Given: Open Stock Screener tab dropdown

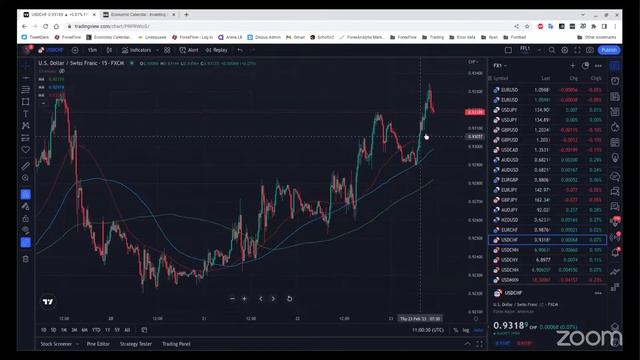Looking at the screenshot, I should (x=60, y=344).
